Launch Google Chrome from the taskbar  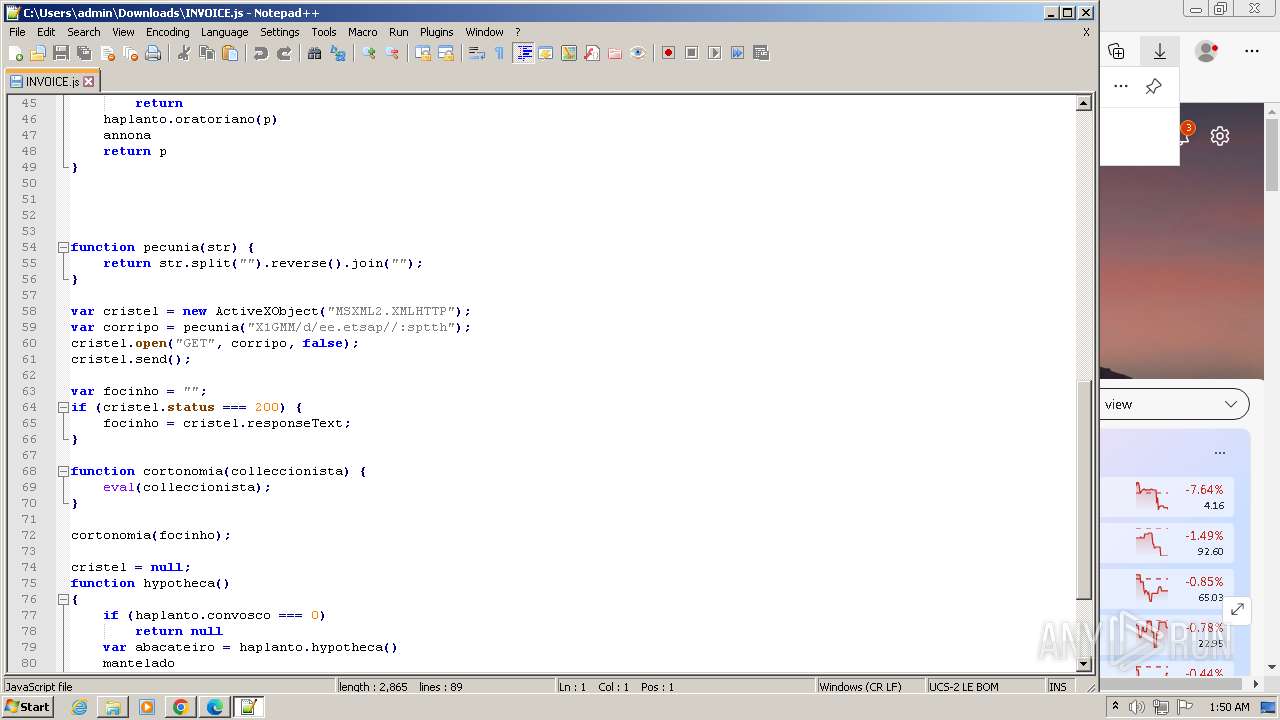click(181, 707)
